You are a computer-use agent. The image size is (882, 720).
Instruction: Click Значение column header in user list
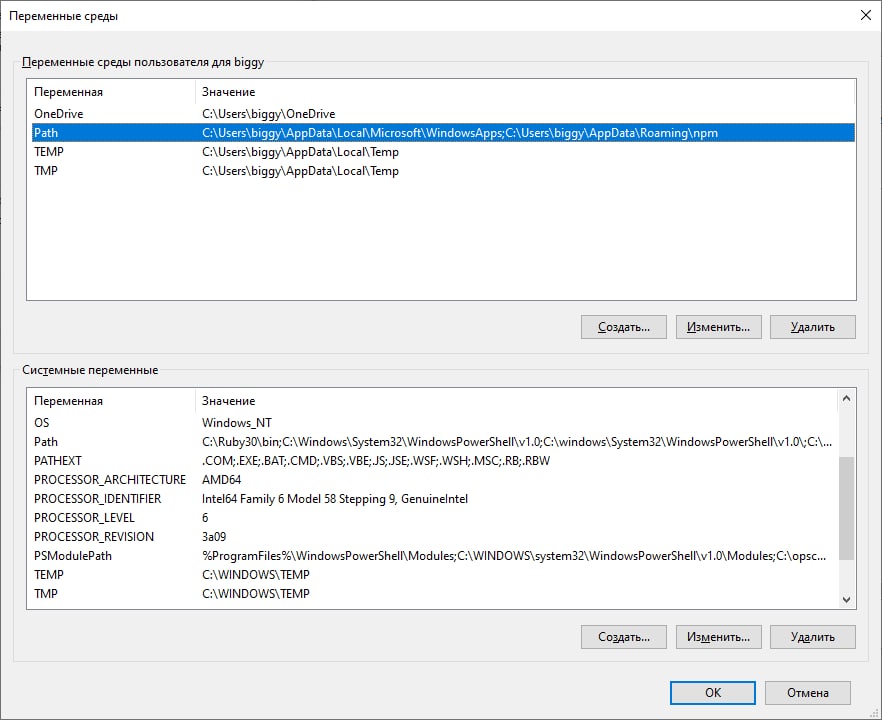(525, 92)
